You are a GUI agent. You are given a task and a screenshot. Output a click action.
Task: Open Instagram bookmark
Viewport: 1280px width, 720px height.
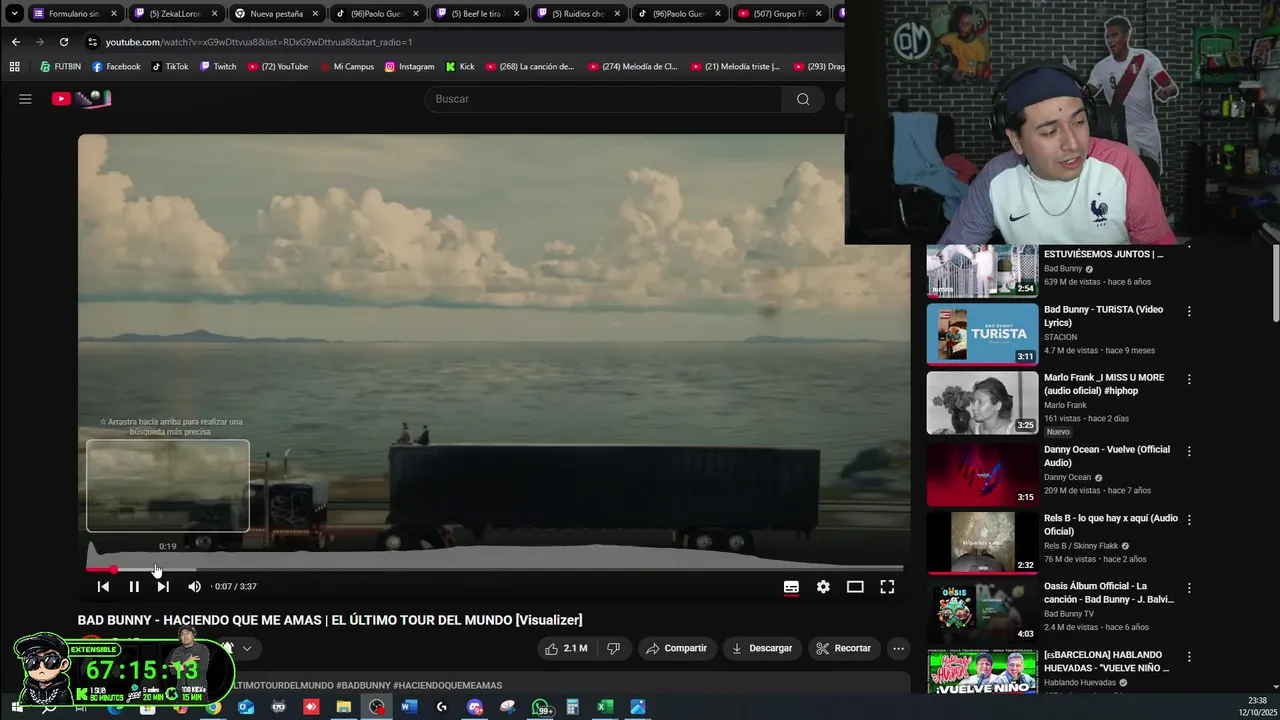click(x=409, y=67)
